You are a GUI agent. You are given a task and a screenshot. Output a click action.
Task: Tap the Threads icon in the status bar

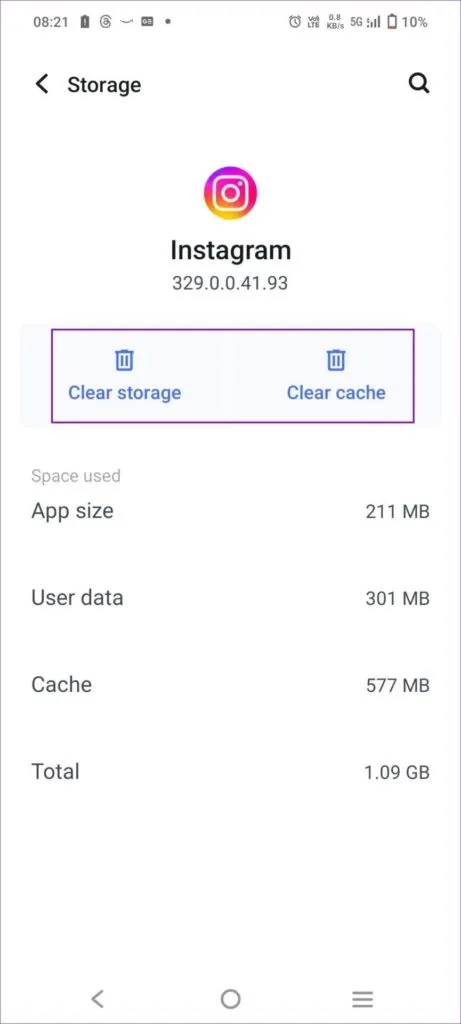click(x=106, y=22)
